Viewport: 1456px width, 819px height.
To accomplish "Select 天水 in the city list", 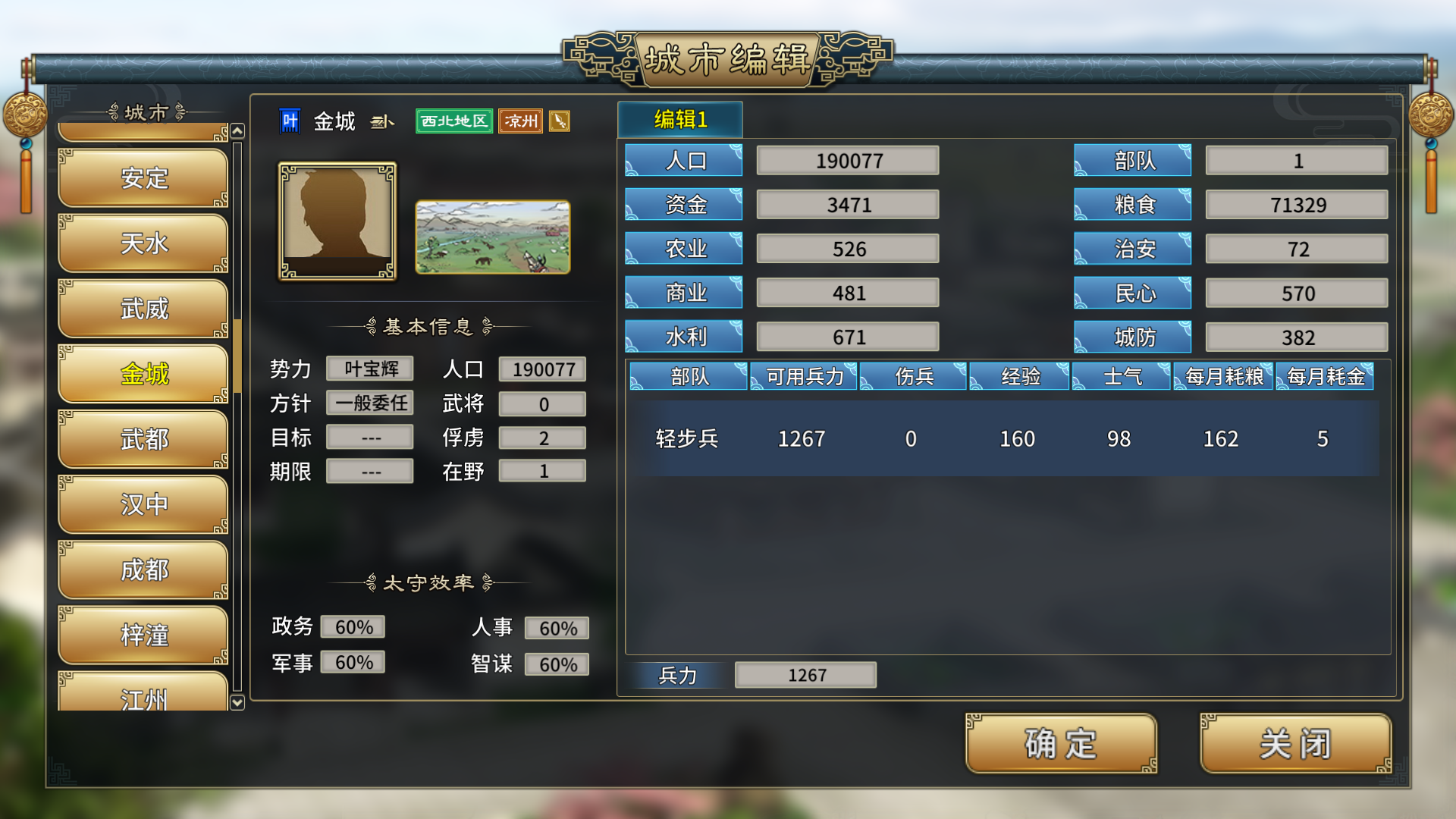I will 143,243.
